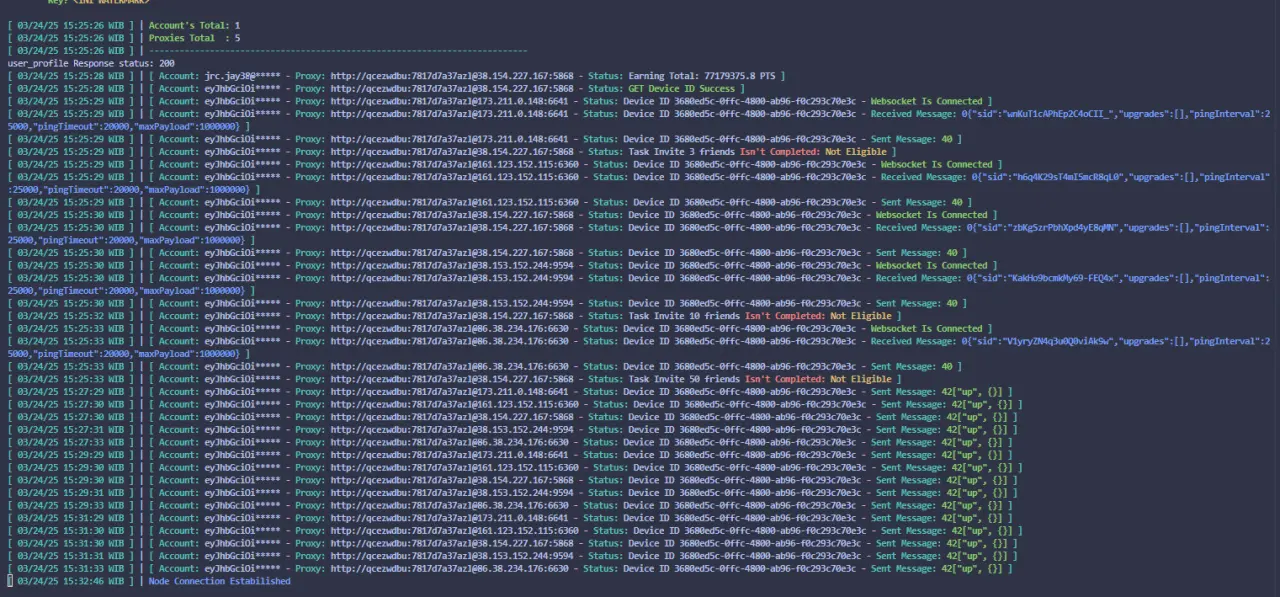Click the timestamp "03/24/25 15:29:31 WIB"
This screenshot has height=597, width=1280.
point(70,493)
